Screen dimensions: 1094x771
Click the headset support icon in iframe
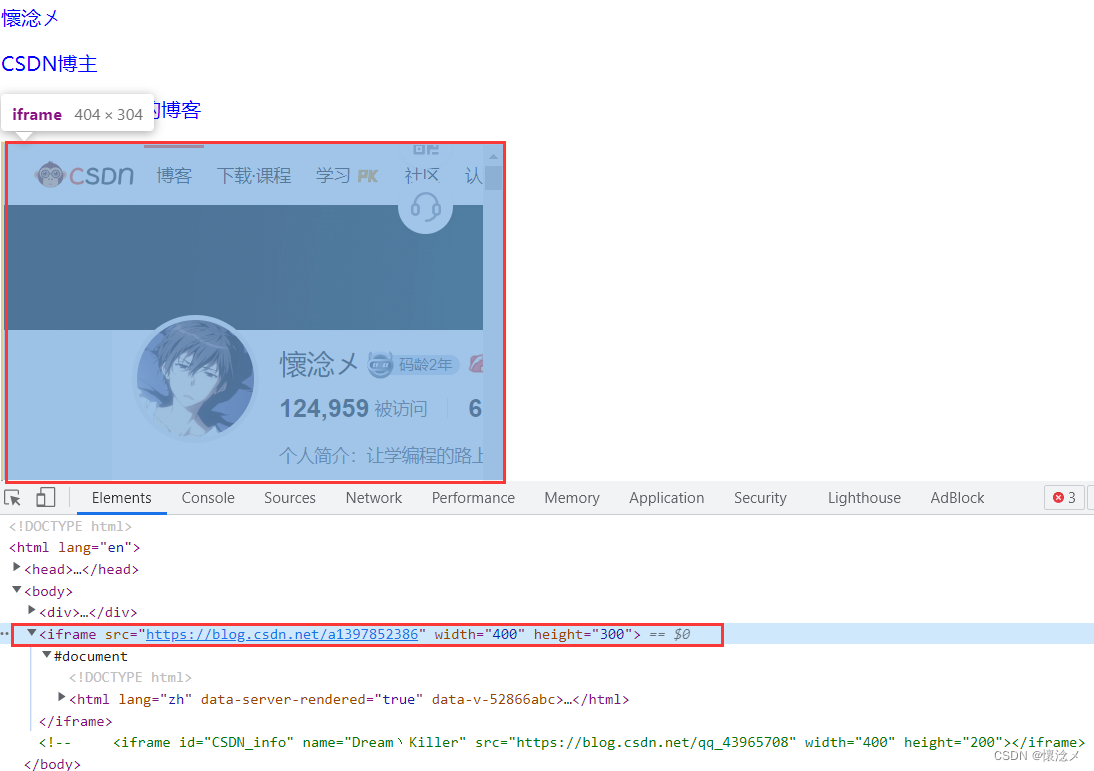425,207
